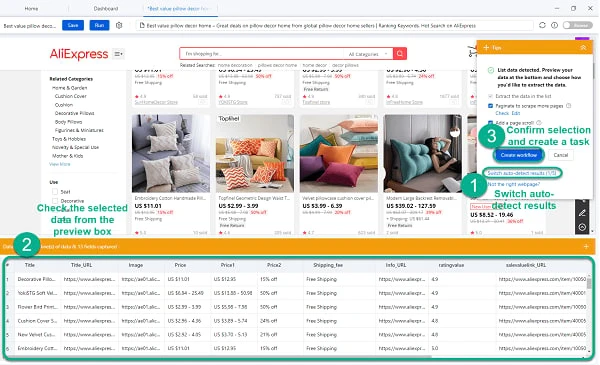This screenshot has height=365, width=600.
Task: Toggle Paginate to scrape more pages checkbox
Action: tap(491, 106)
